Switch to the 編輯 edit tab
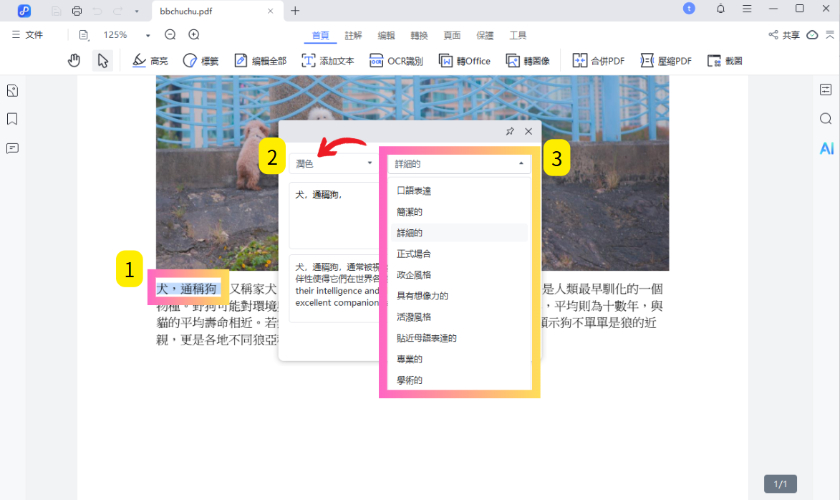 (386, 35)
